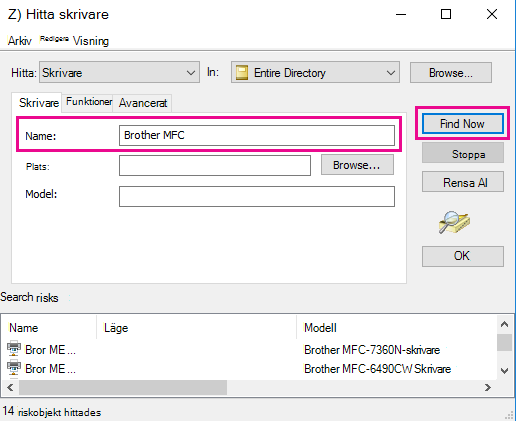This screenshot has width=516, height=421.
Task: Click the horizontal scrollbar thumb
Action: click(x=123, y=387)
